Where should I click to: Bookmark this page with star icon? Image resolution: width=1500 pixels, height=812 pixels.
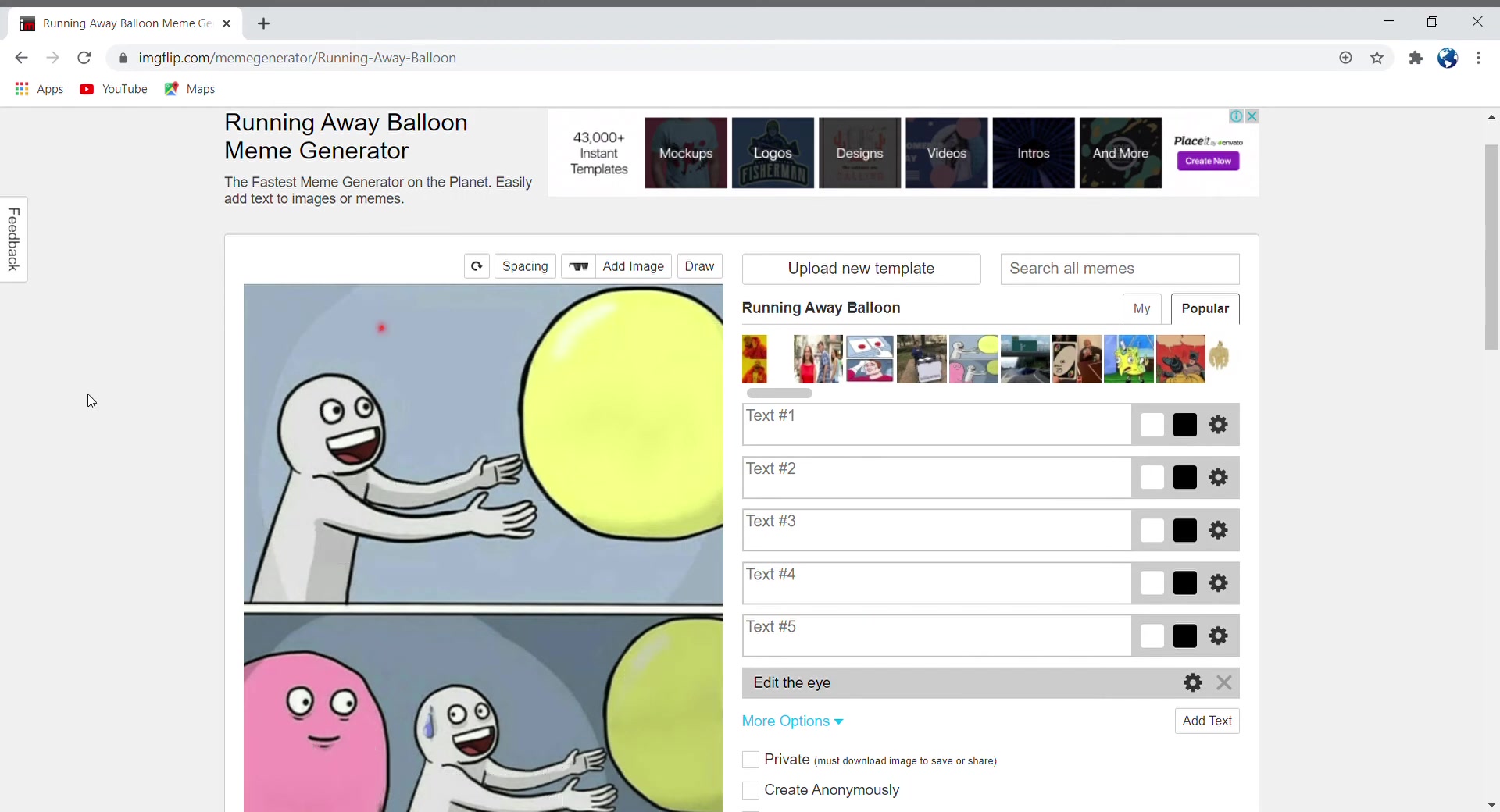1377,58
